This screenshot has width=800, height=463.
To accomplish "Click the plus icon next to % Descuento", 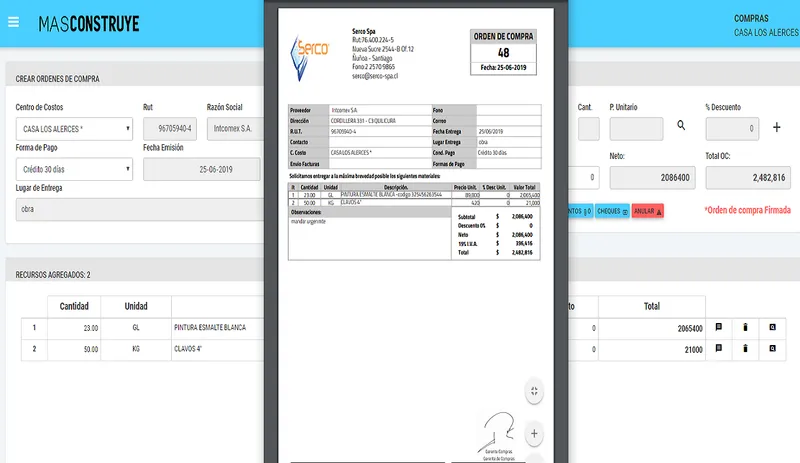I will [777, 127].
